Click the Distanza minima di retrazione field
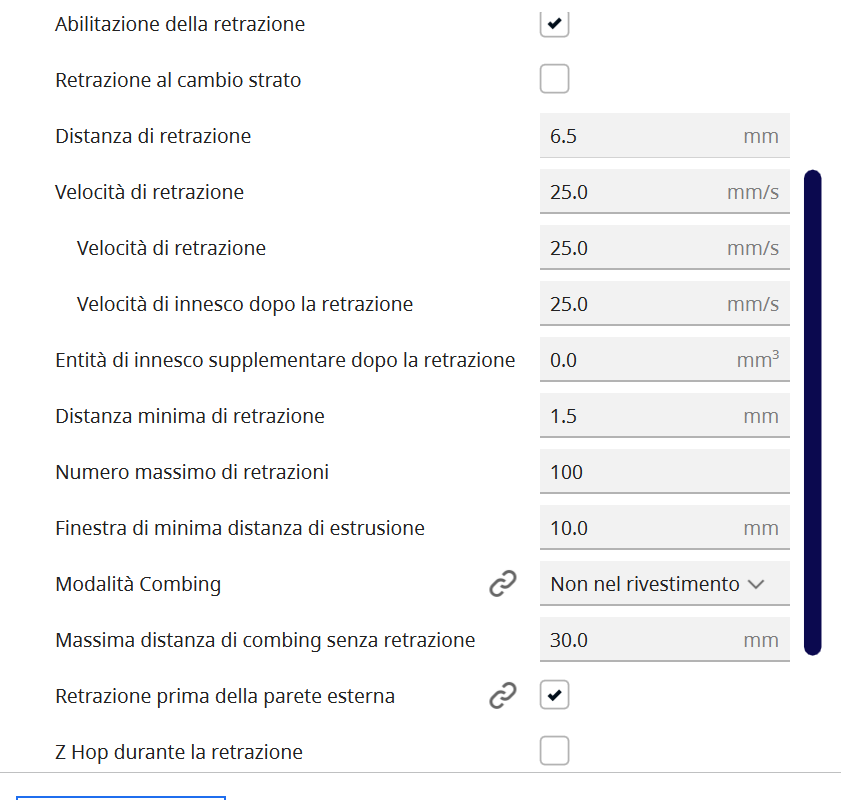The width and height of the screenshot is (841, 800). 640,417
